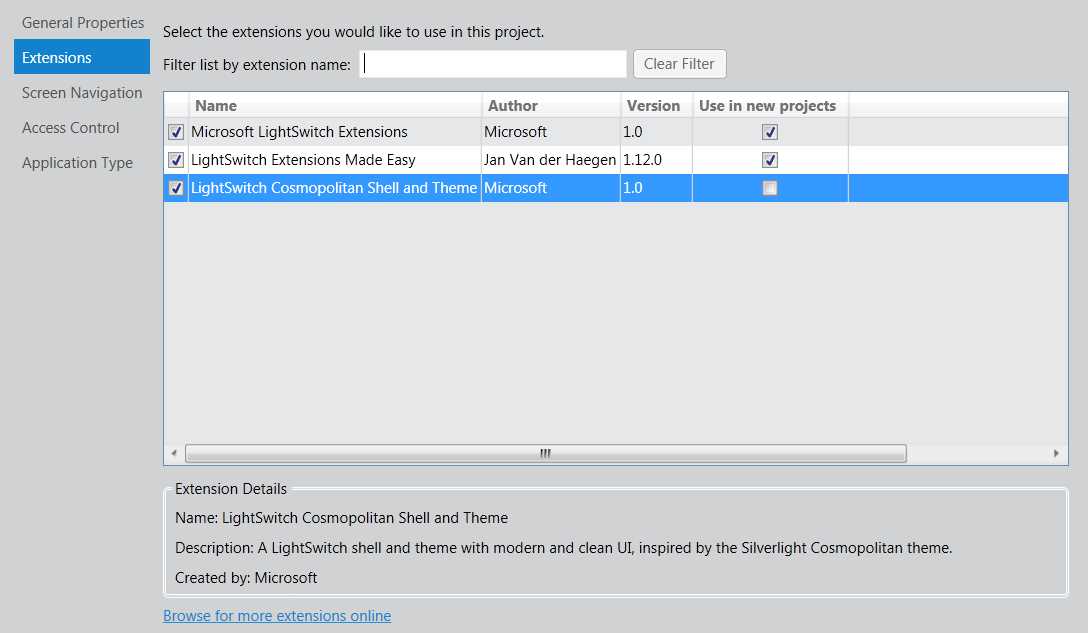1088x633 pixels.
Task: Enable Use in new projects for Cosmopolitan Shell
Action: [769, 187]
